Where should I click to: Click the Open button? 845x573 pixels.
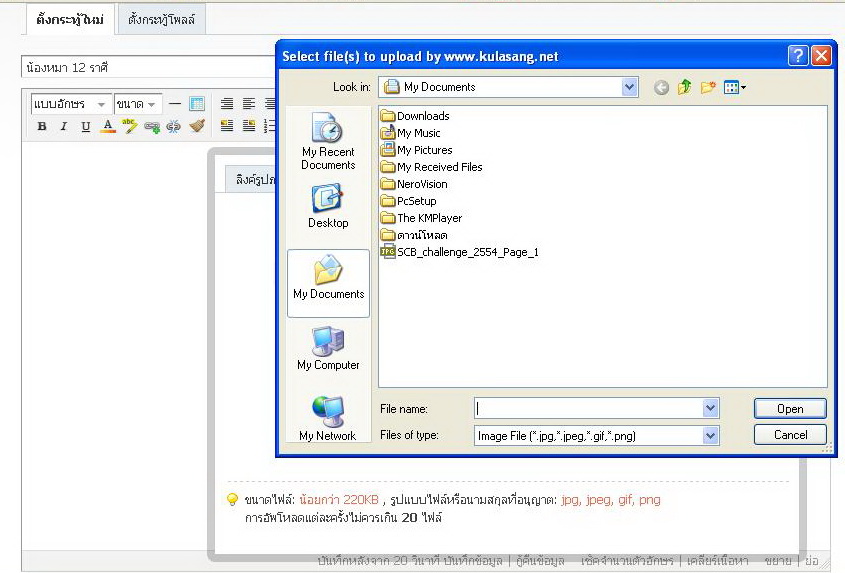pos(790,409)
